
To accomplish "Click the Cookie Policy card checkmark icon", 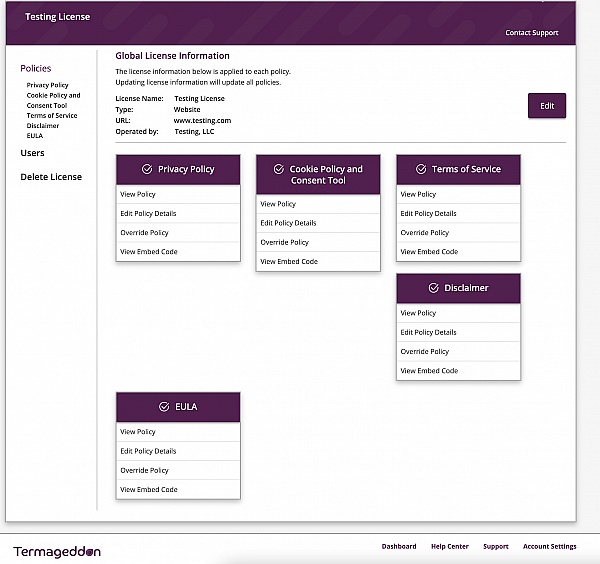I will coord(279,169).
